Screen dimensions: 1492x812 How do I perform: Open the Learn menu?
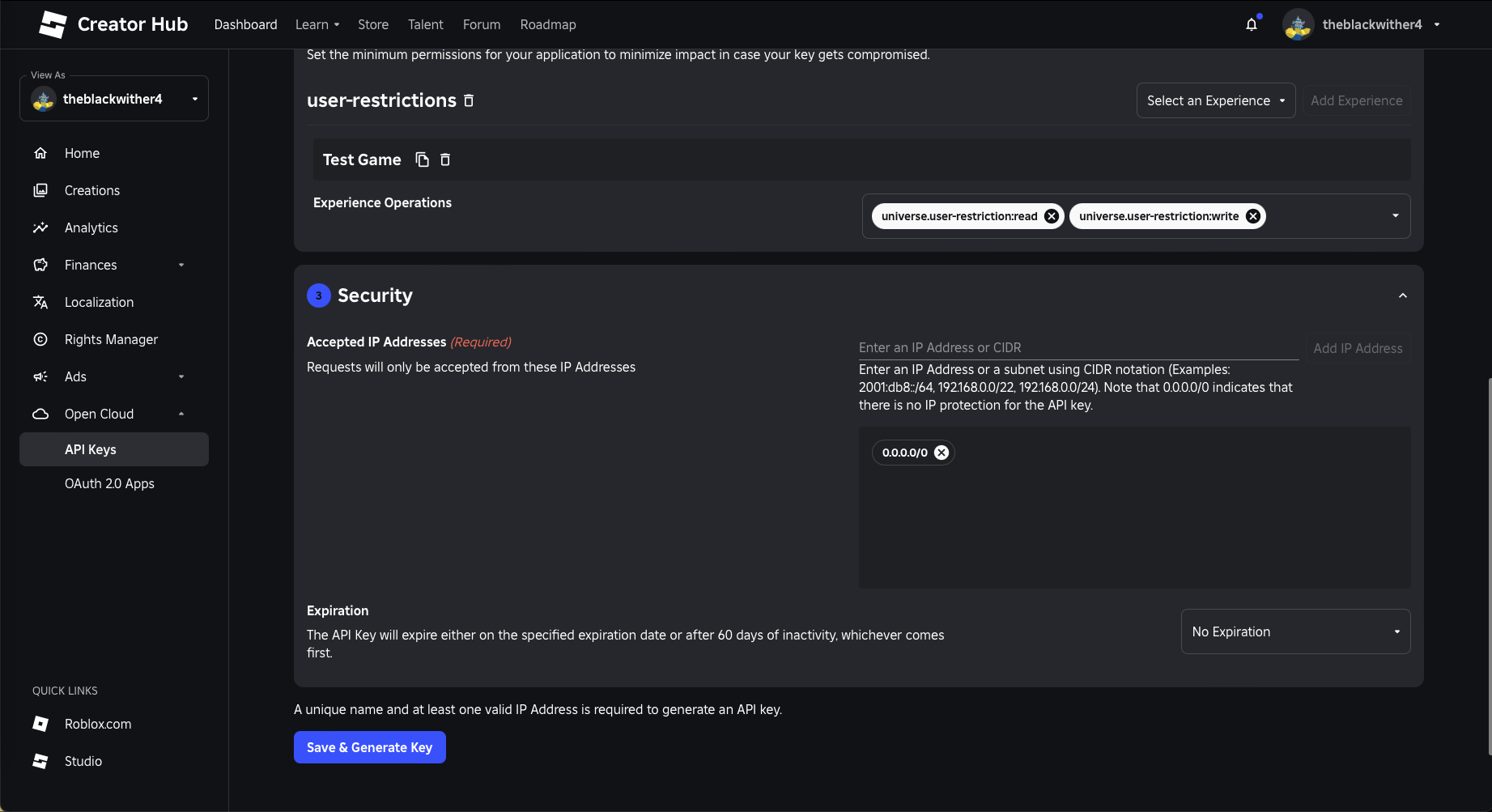(317, 24)
